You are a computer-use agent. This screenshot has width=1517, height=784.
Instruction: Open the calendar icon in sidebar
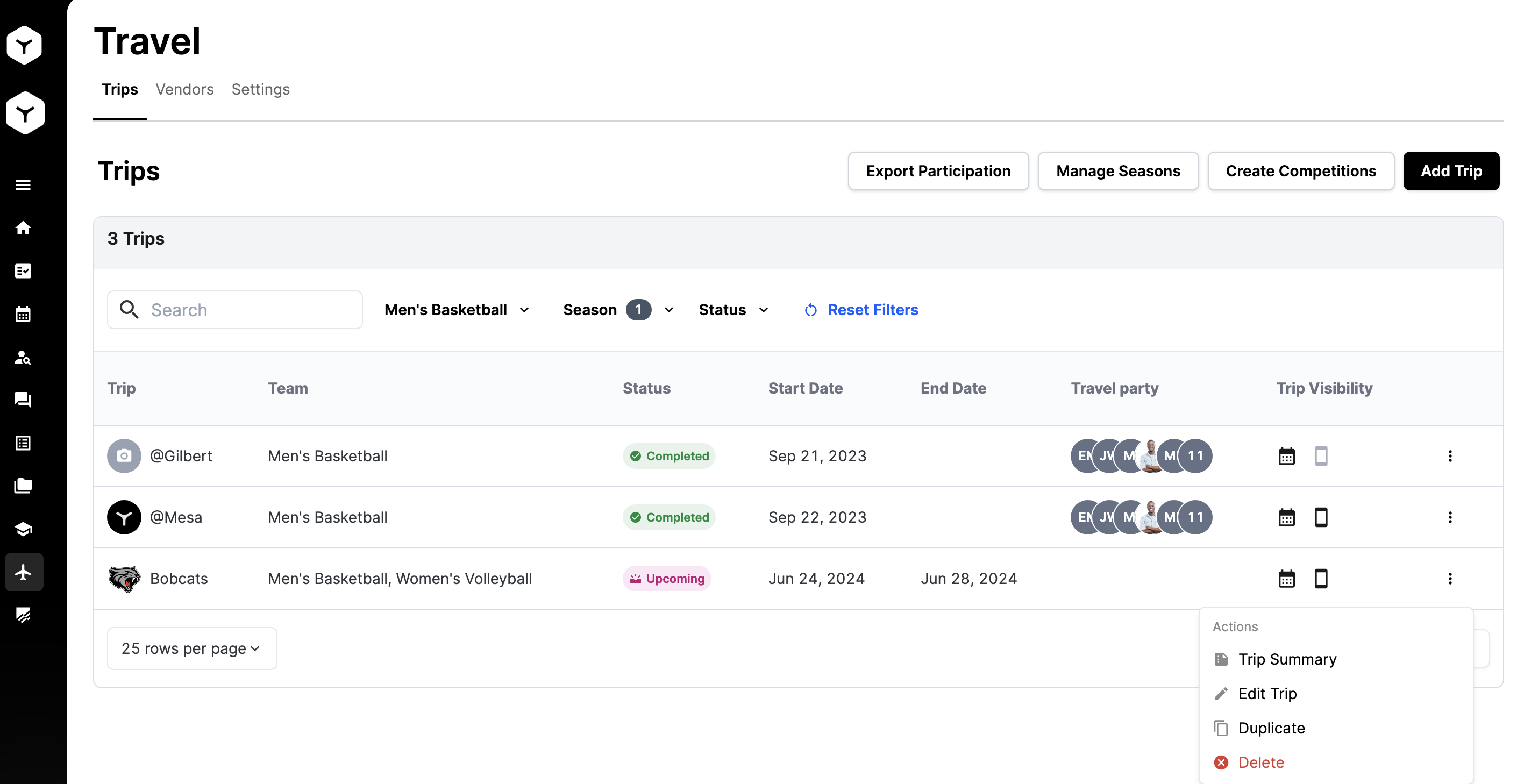coord(23,314)
